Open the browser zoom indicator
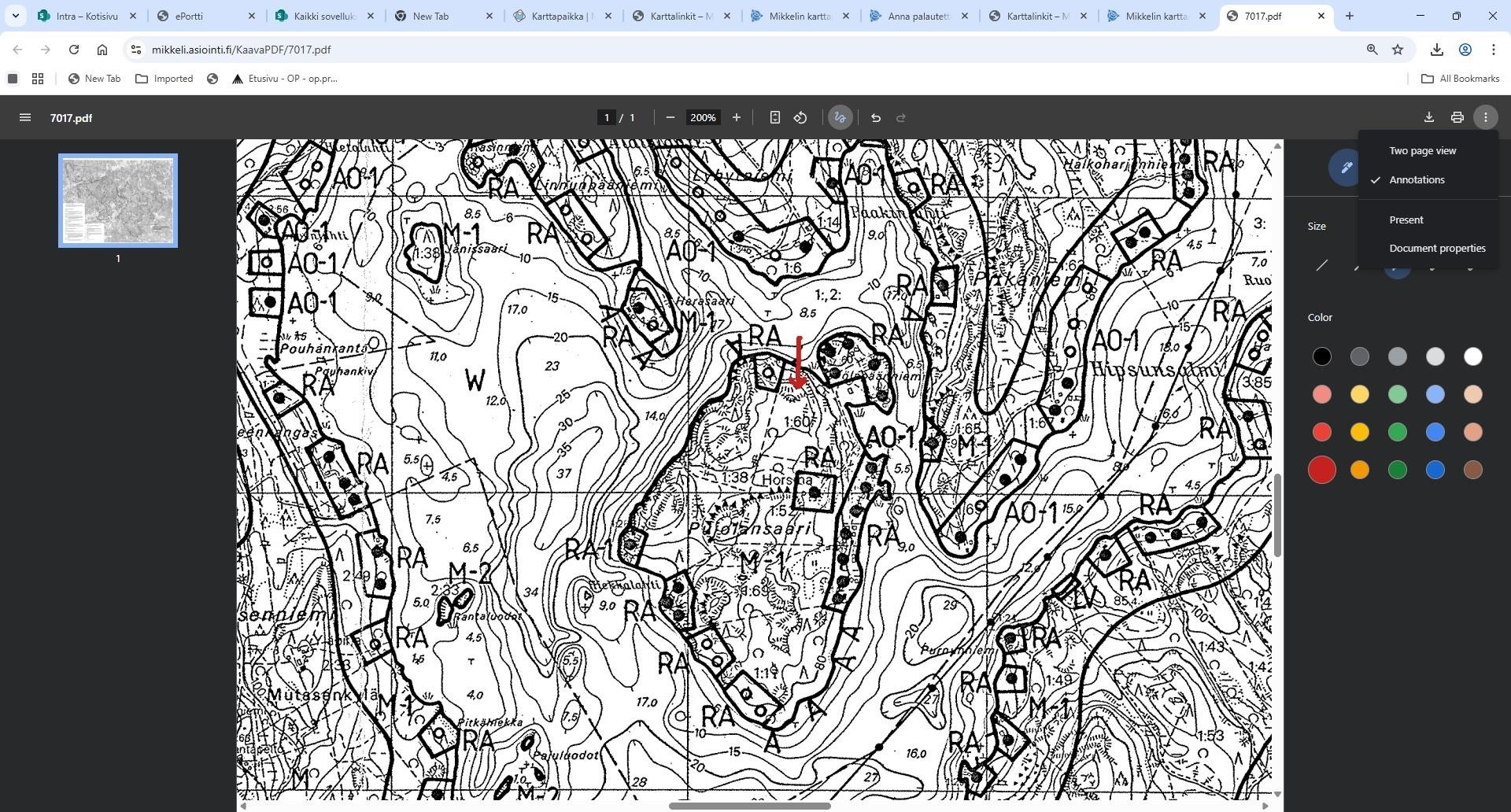This screenshot has height=812, width=1511. click(1372, 50)
